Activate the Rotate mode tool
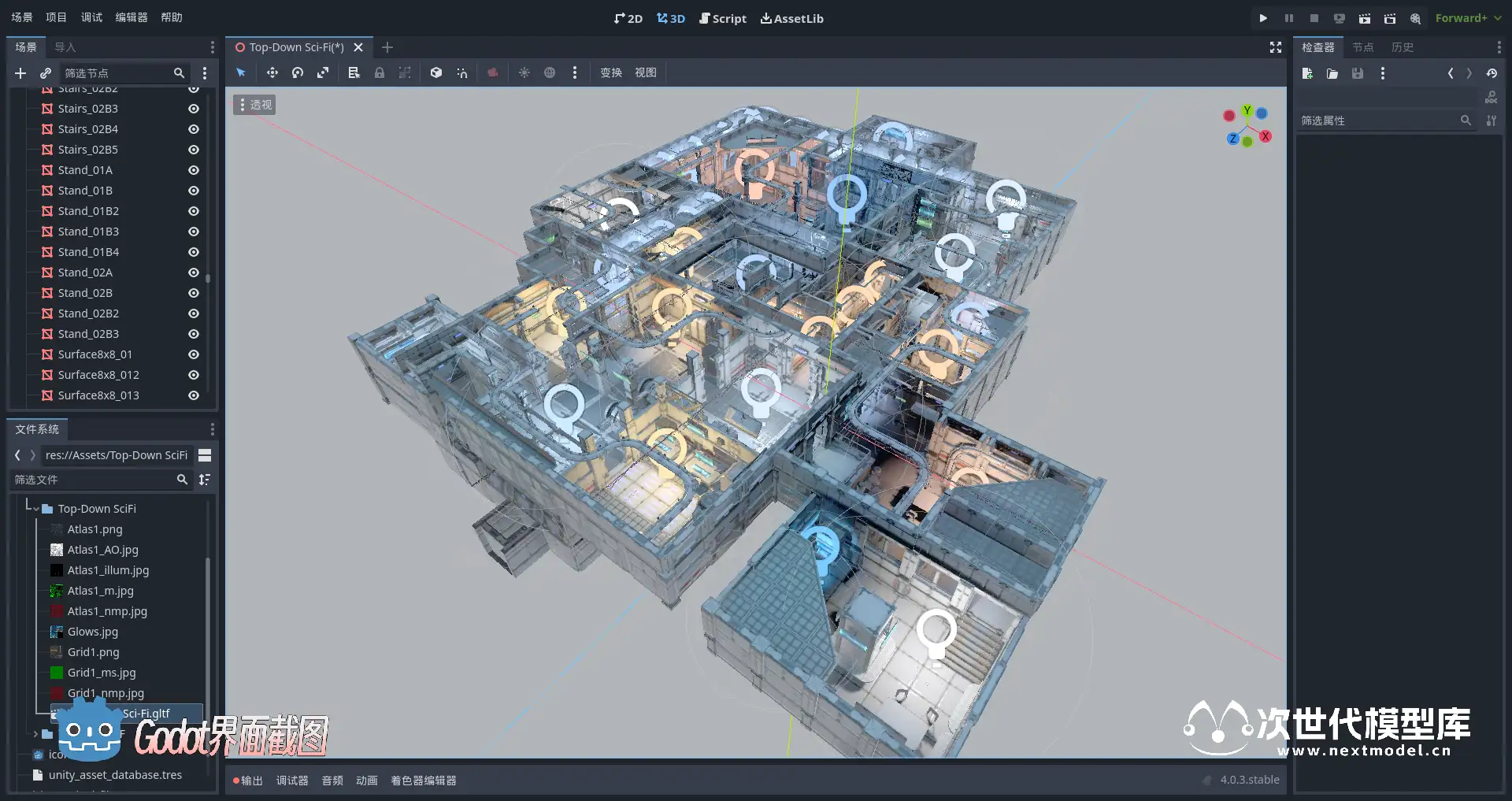 [x=298, y=72]
